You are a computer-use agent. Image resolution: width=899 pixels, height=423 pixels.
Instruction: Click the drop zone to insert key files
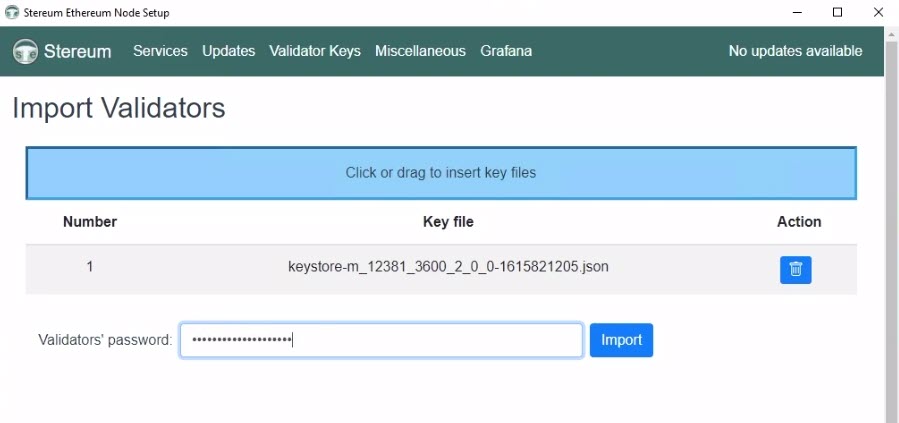[441, 173]
